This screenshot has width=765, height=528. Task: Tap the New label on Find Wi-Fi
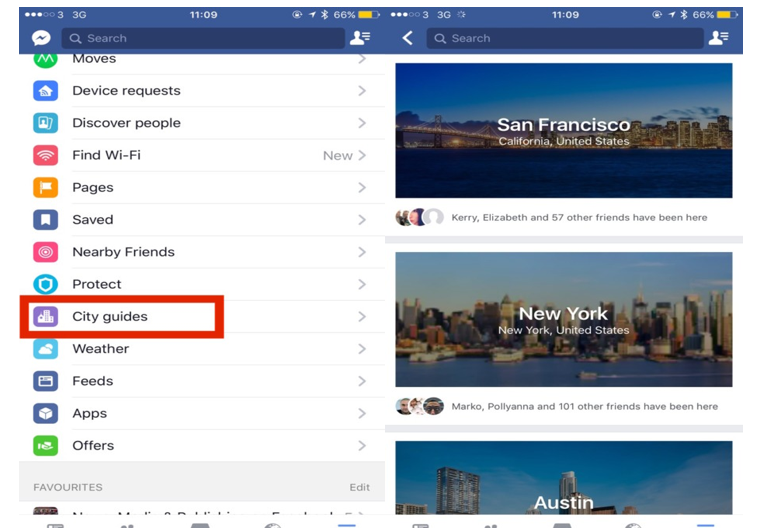338,156
